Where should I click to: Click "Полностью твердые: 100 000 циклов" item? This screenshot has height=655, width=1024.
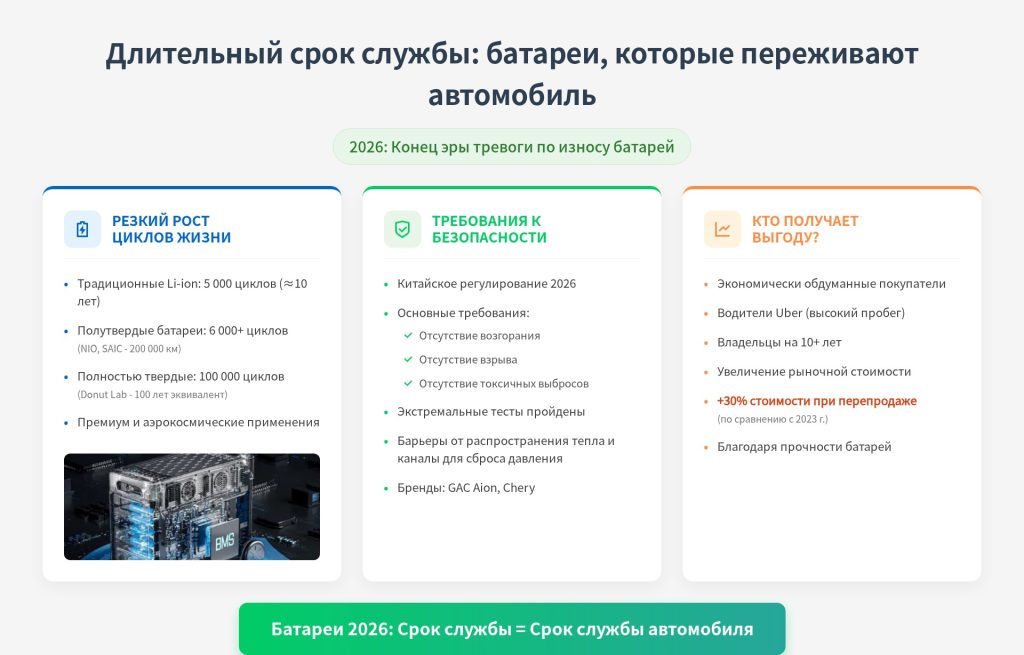click(181, 377)
